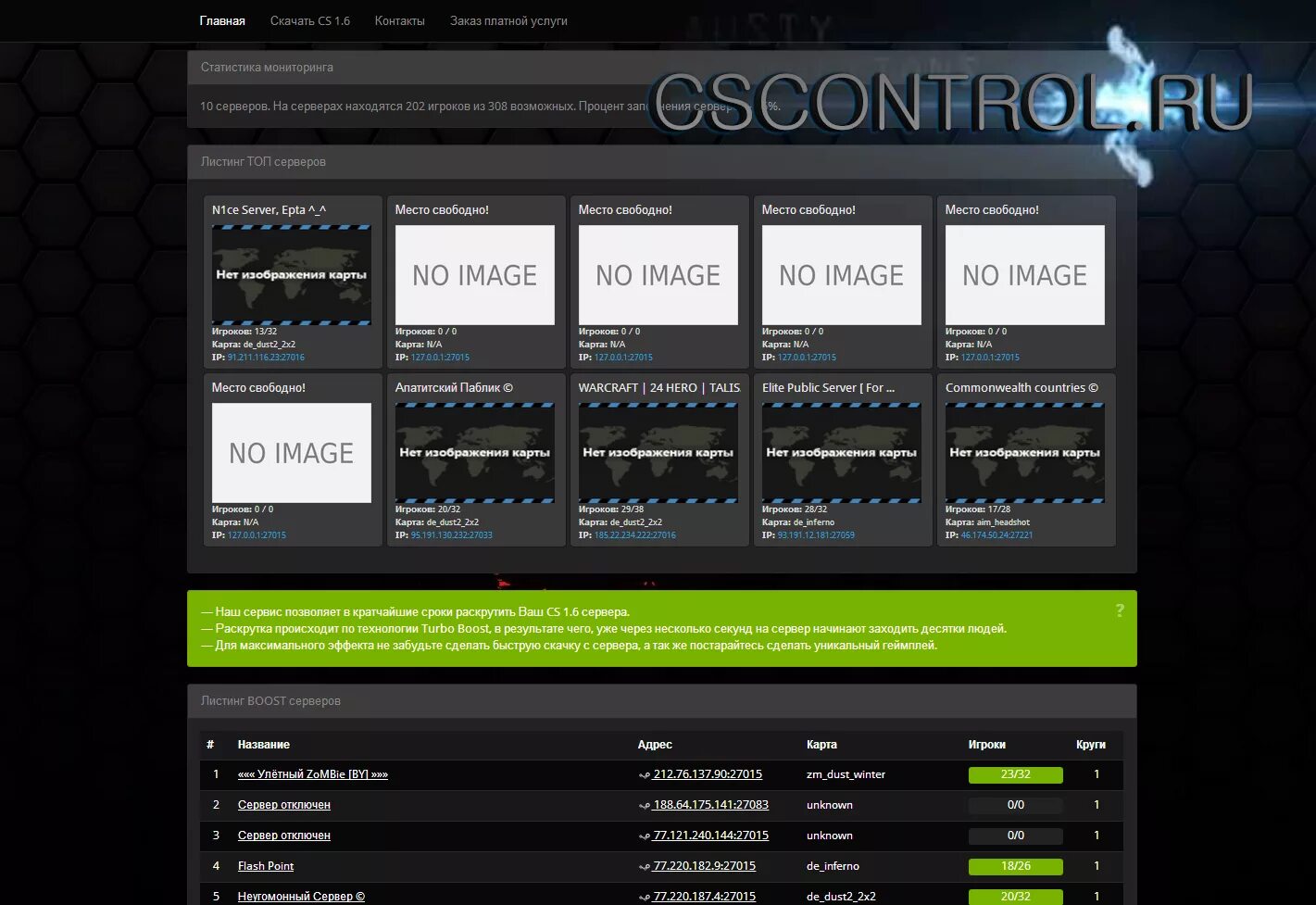This screenshot has width=1316, height=905.
Task: Go to the Контакты page
Action: click(399, 20)
